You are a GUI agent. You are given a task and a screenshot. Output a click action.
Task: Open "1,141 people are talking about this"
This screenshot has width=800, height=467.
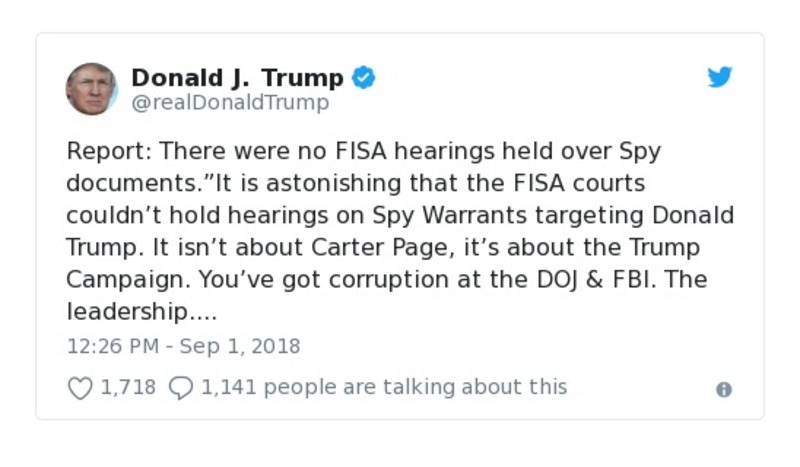pos(384,387)
